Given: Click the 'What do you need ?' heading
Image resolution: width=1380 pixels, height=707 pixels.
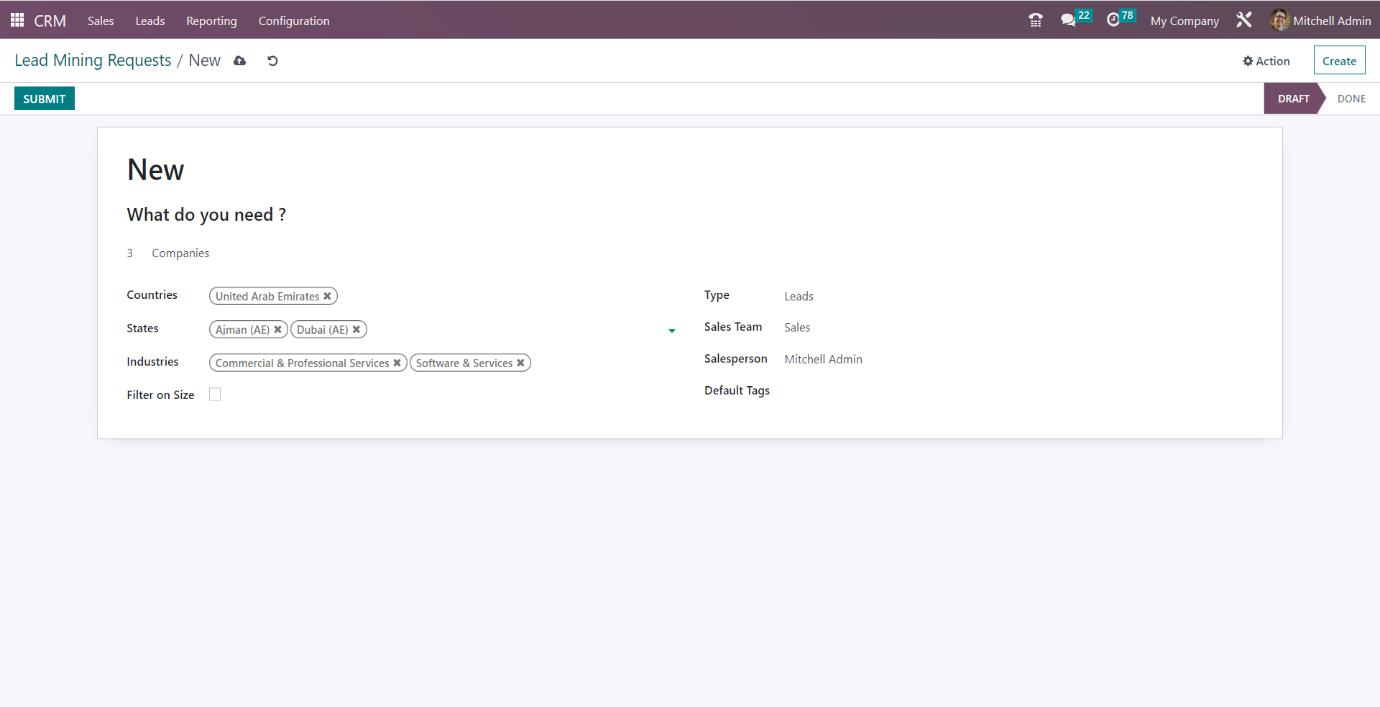Looking at the screenshot, I should tap(206, 215).
